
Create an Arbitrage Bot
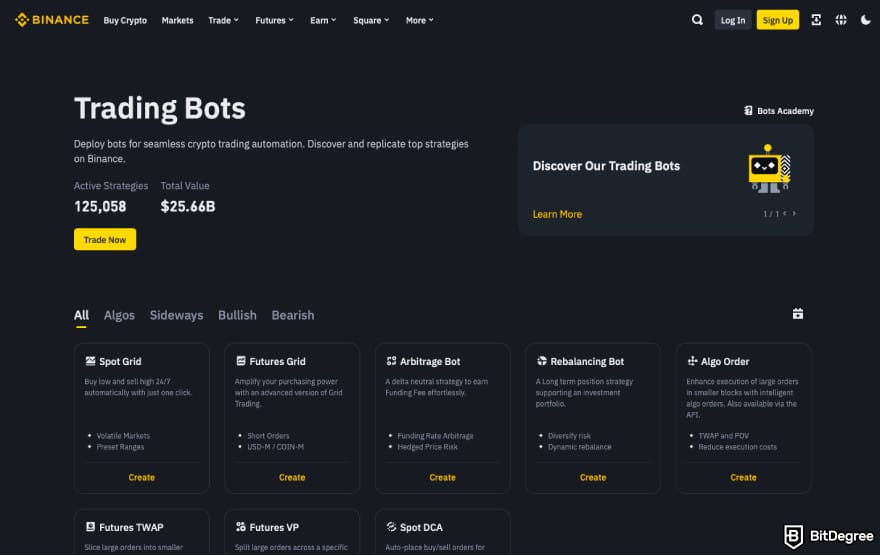tap(442, 477)
